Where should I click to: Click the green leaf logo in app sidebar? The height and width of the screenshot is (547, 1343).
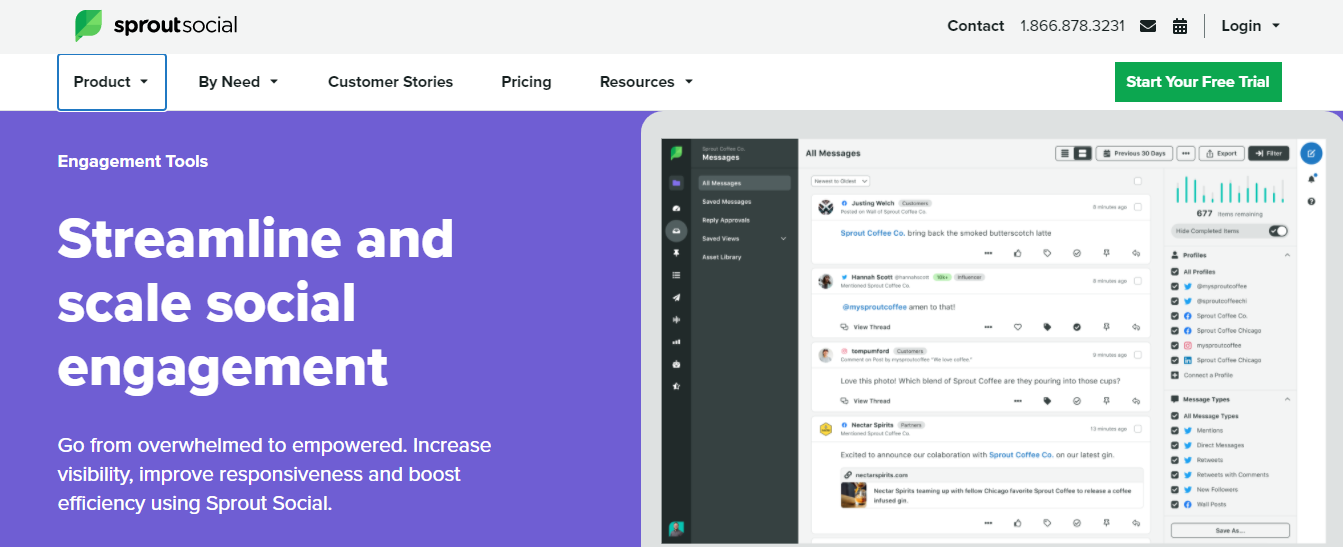(x=677, y=153)
